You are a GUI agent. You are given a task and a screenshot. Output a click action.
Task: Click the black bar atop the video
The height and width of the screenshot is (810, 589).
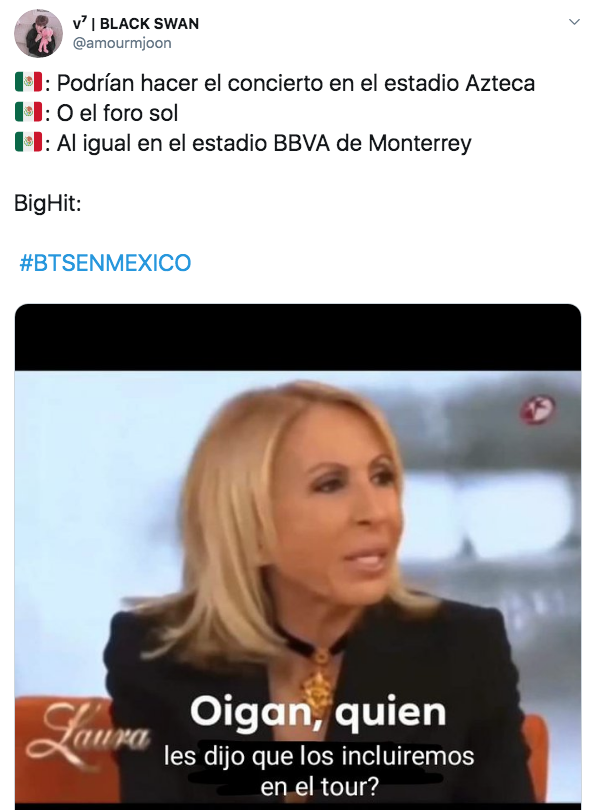coord(298,337)
